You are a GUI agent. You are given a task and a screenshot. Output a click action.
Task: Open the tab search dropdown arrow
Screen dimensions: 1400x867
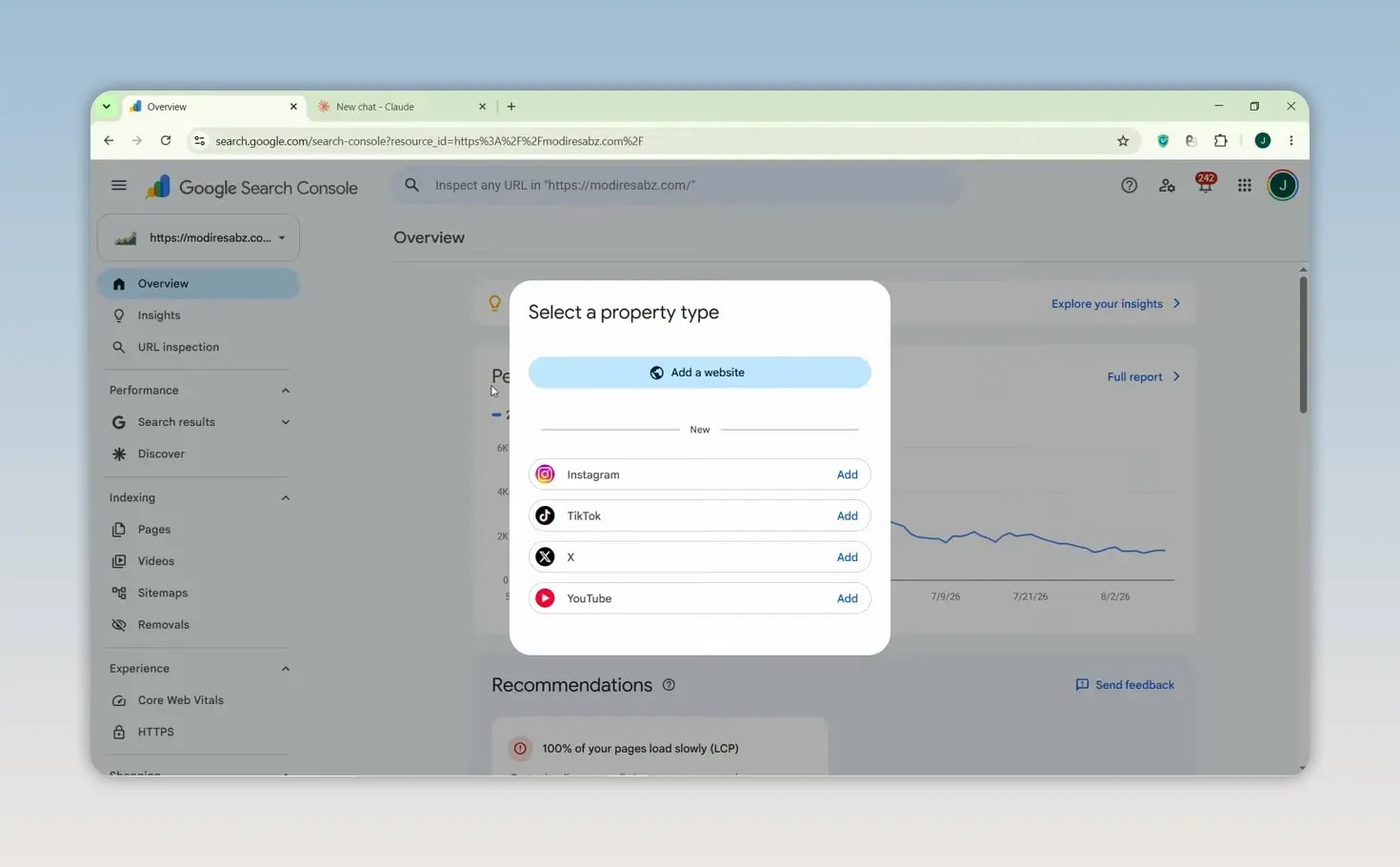(x=107, y=107)
